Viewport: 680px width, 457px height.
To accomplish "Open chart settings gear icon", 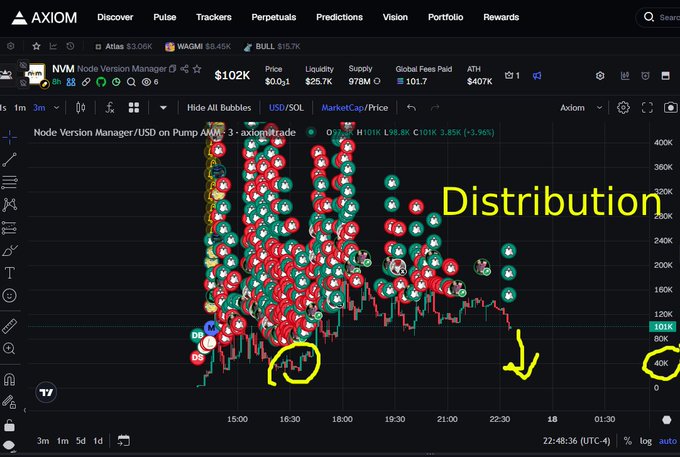I will [x=623, y=108].
